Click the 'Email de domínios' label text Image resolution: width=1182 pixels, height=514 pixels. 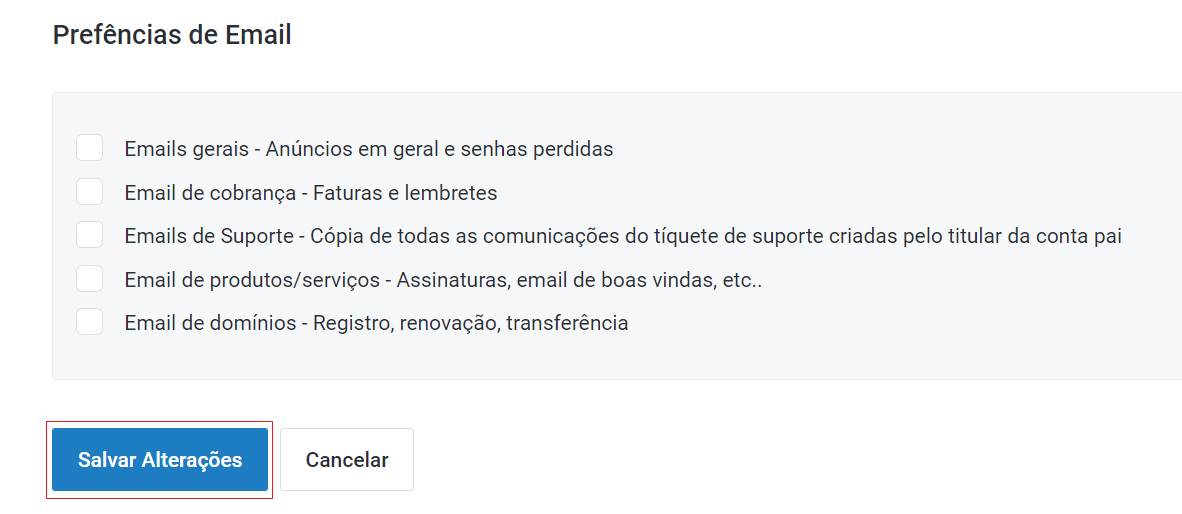click(x=210, y=323)
